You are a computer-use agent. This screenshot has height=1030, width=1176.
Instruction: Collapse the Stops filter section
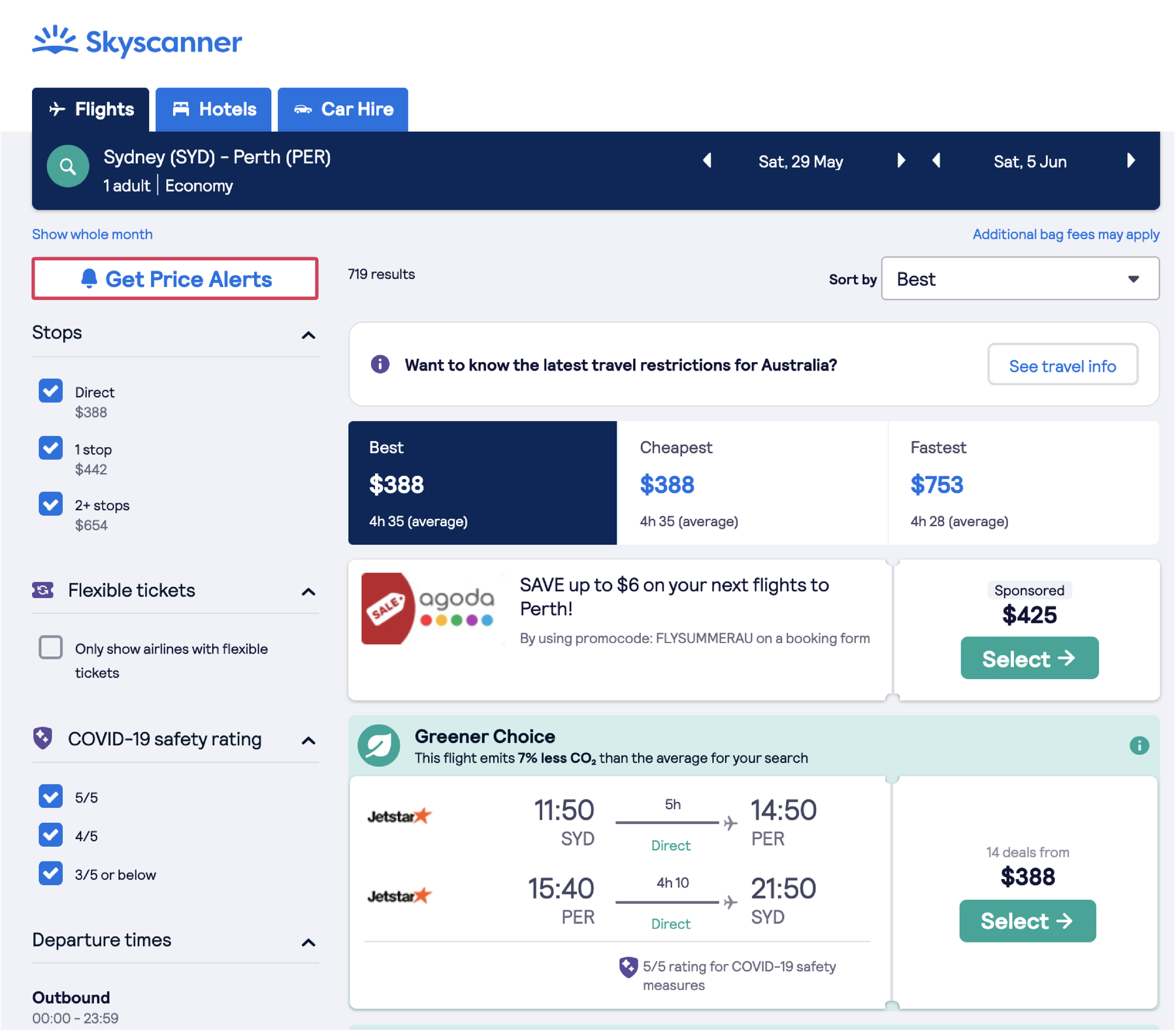[308, 335]
